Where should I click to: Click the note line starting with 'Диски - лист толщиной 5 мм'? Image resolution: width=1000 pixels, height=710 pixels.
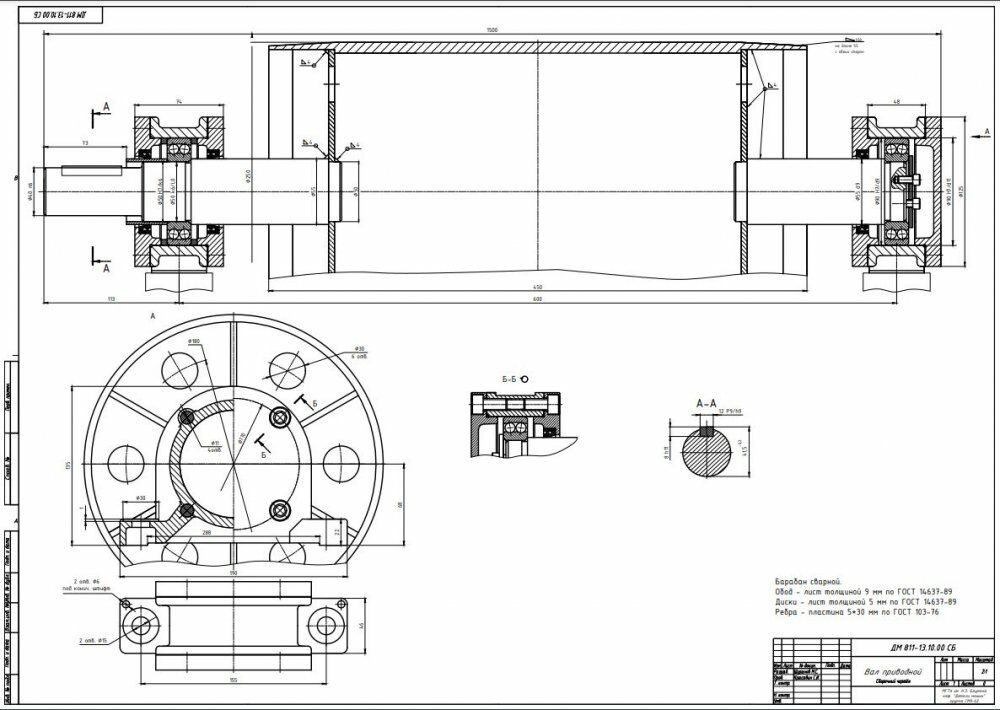point(865,602)
